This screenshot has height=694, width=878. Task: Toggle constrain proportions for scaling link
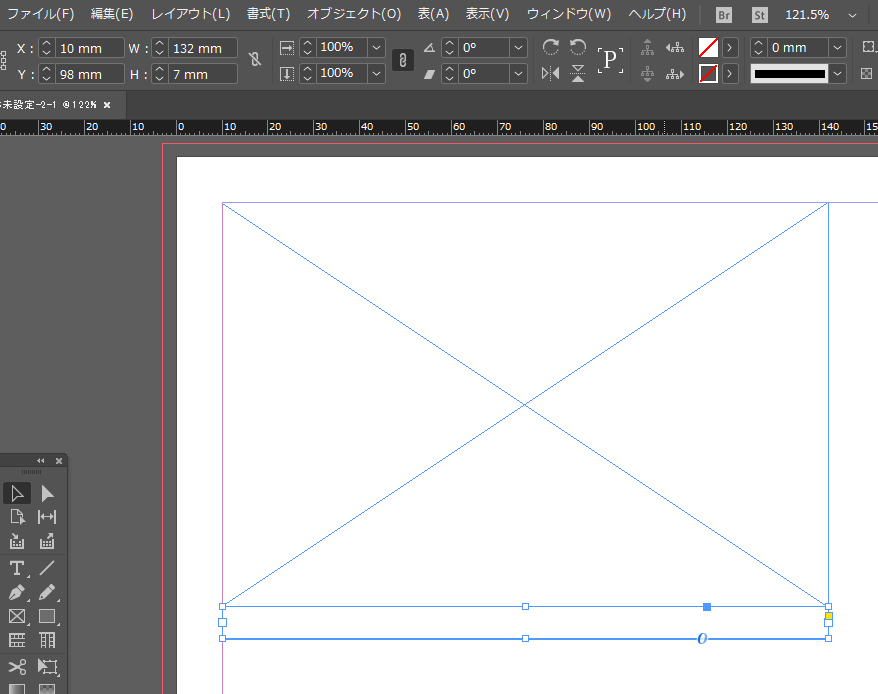(x=403, y=60)
